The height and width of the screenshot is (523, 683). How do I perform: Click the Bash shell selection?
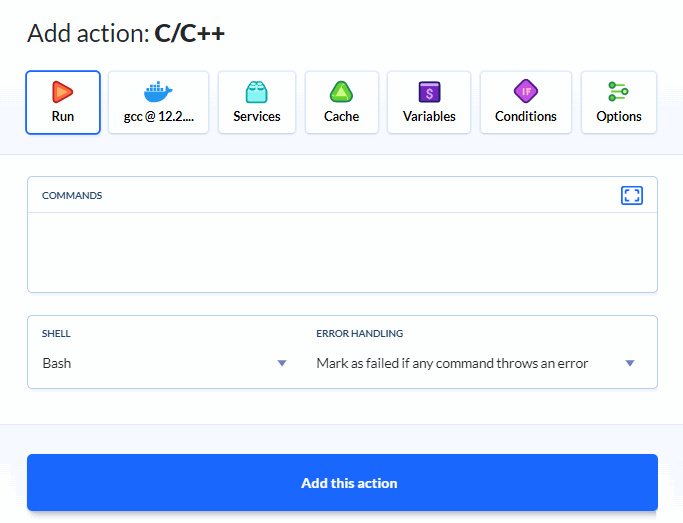click(x=57, y=363)
